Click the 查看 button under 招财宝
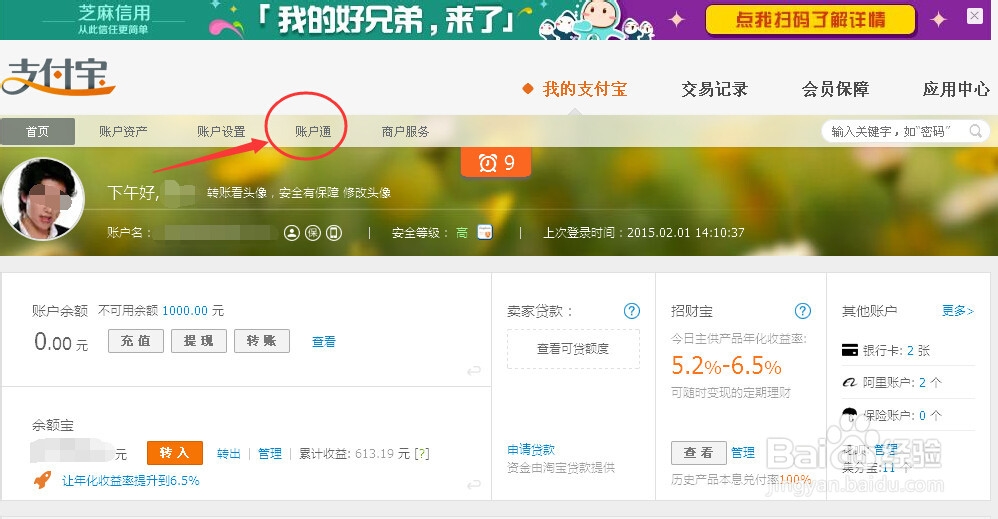Screen dimensions: 998x519 coord(699,453)
